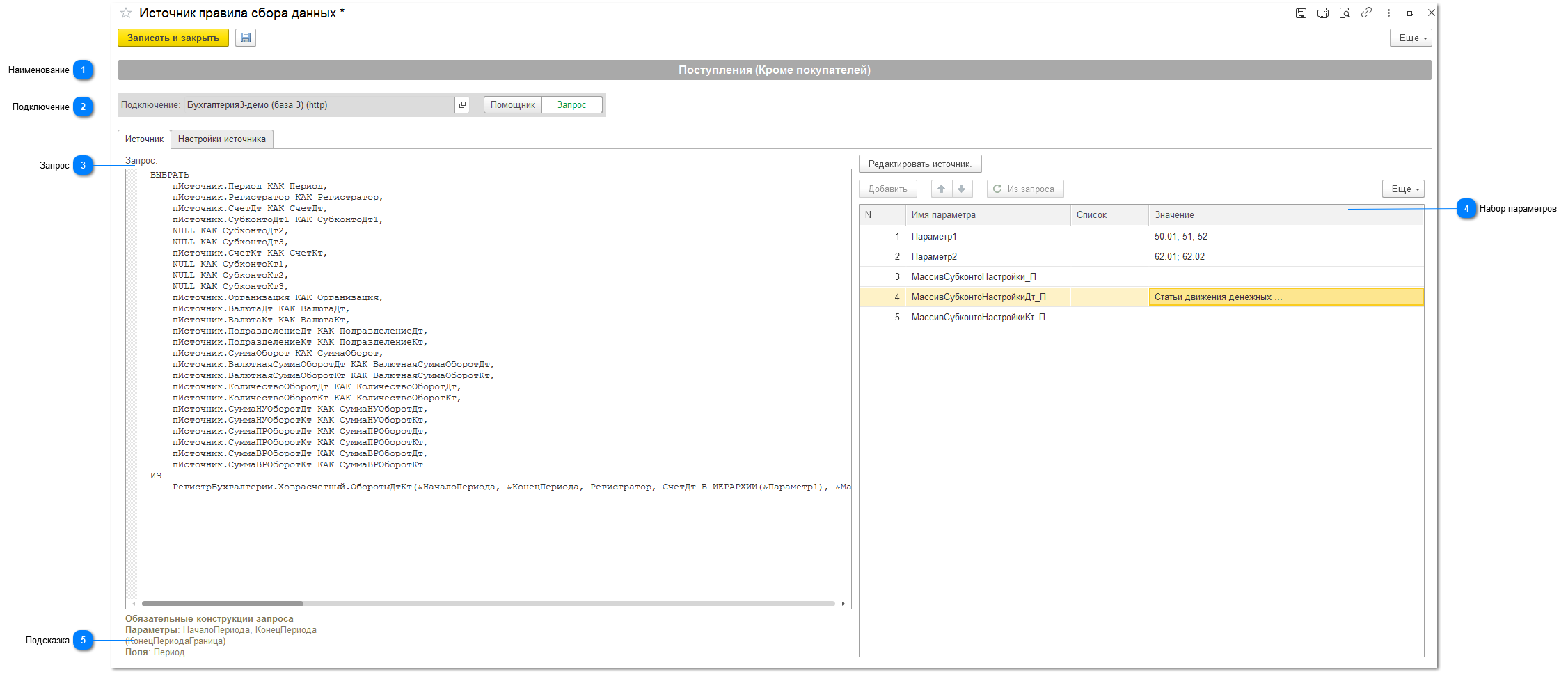This screenshot has height=674, width=1568.
Task: Click Записать и закрыть button
Action: 173,38
